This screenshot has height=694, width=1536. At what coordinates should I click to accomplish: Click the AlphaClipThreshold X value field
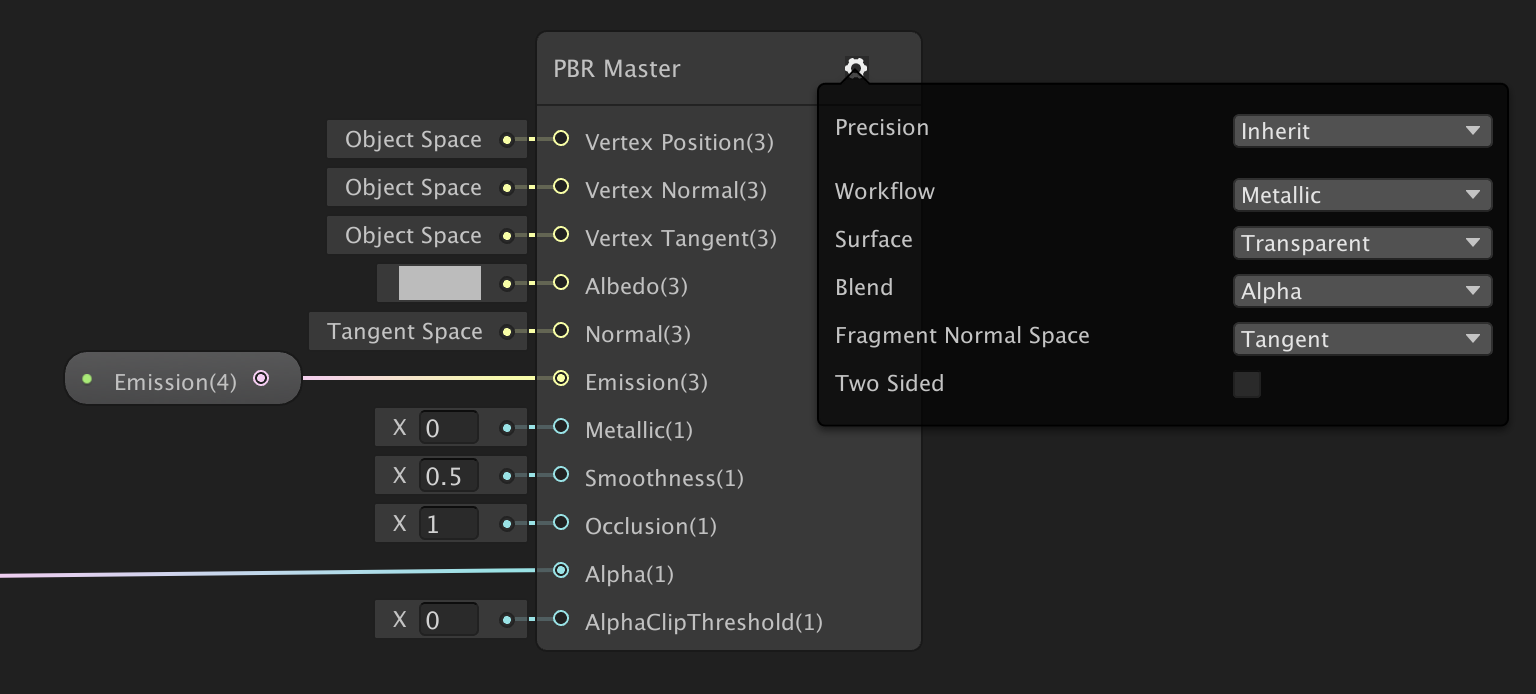pos(448,621)
